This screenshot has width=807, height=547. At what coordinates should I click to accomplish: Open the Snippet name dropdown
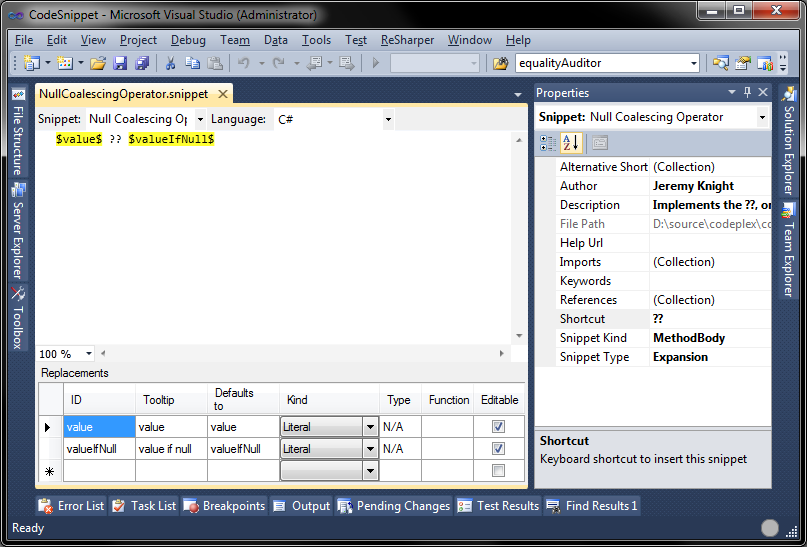[200, 119]
